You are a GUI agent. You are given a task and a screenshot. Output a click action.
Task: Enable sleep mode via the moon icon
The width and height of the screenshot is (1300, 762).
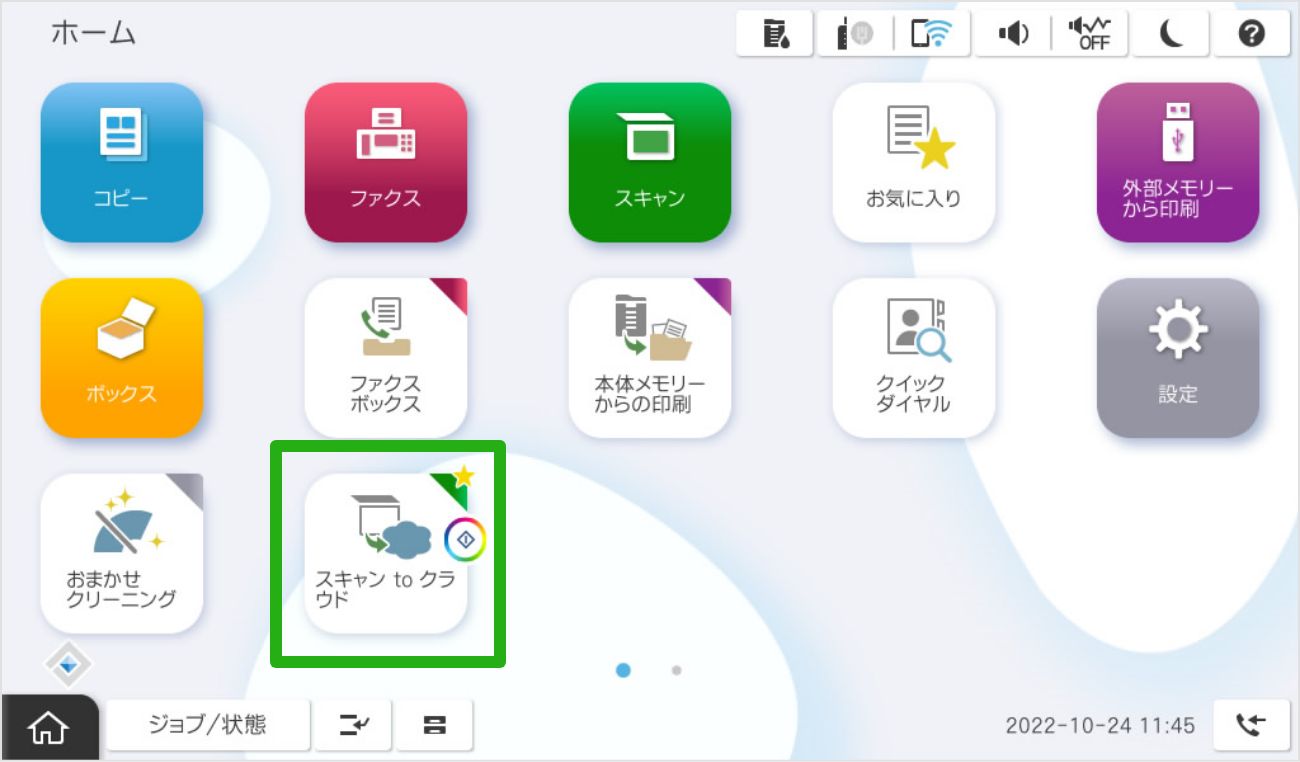[1170, 33]
